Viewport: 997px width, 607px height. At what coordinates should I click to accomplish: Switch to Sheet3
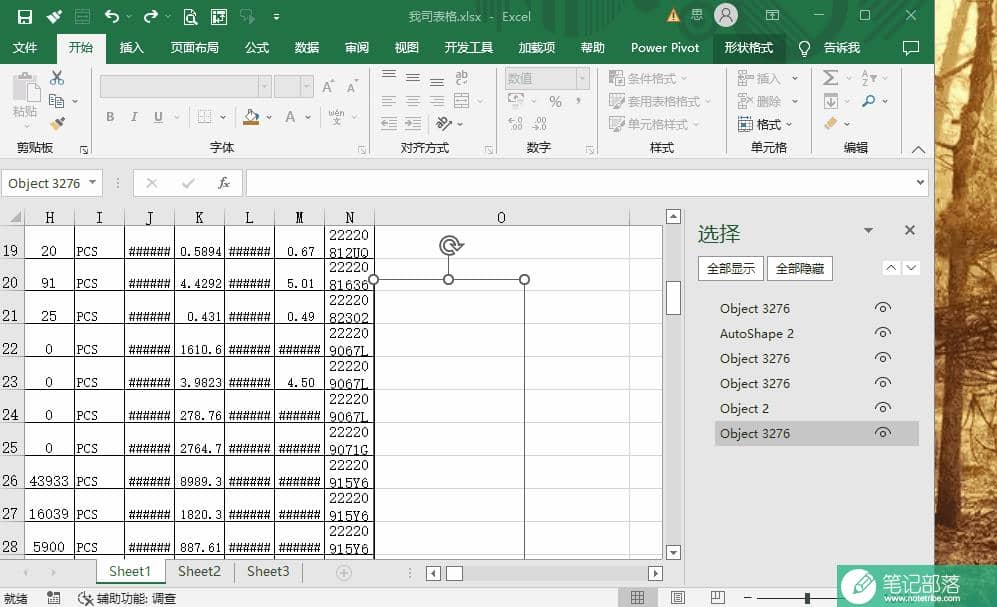(x=268, y=571)
